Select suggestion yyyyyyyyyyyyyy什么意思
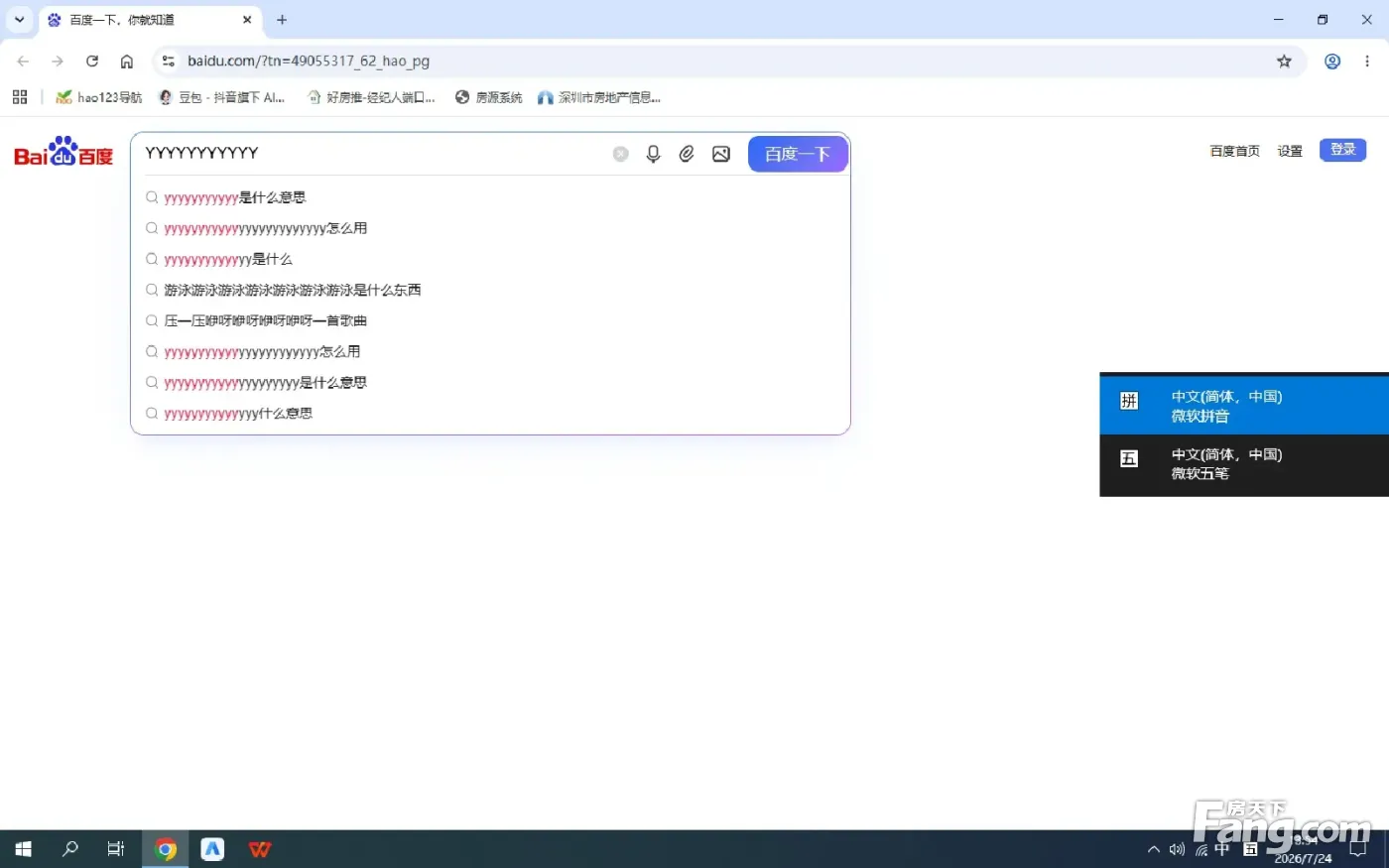This screenshot has height=868, width=1389. 238,413
